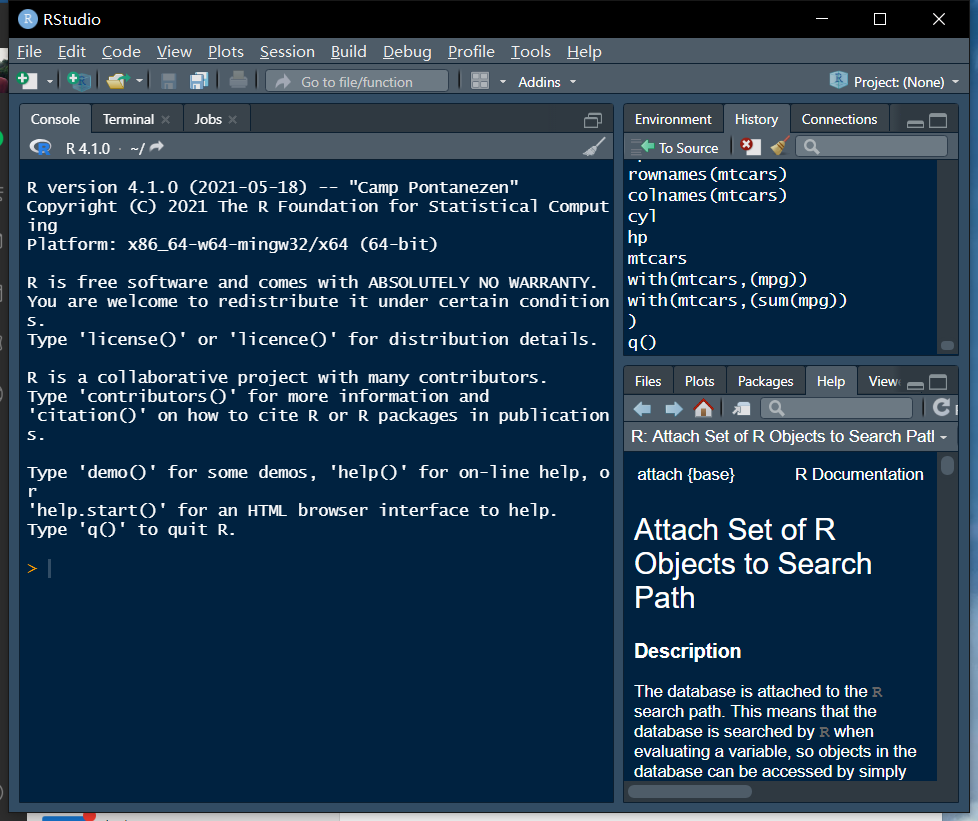Click the Help pane home icon
Viewport: 978px width, 821px height.
[703, 408]
